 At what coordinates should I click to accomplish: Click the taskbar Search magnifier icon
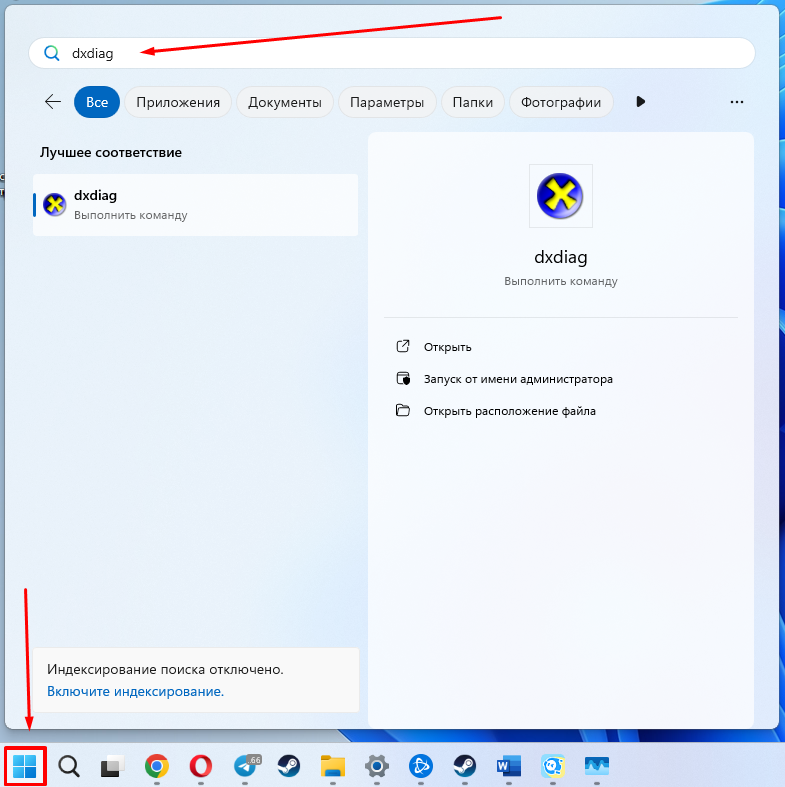[69, 766]
